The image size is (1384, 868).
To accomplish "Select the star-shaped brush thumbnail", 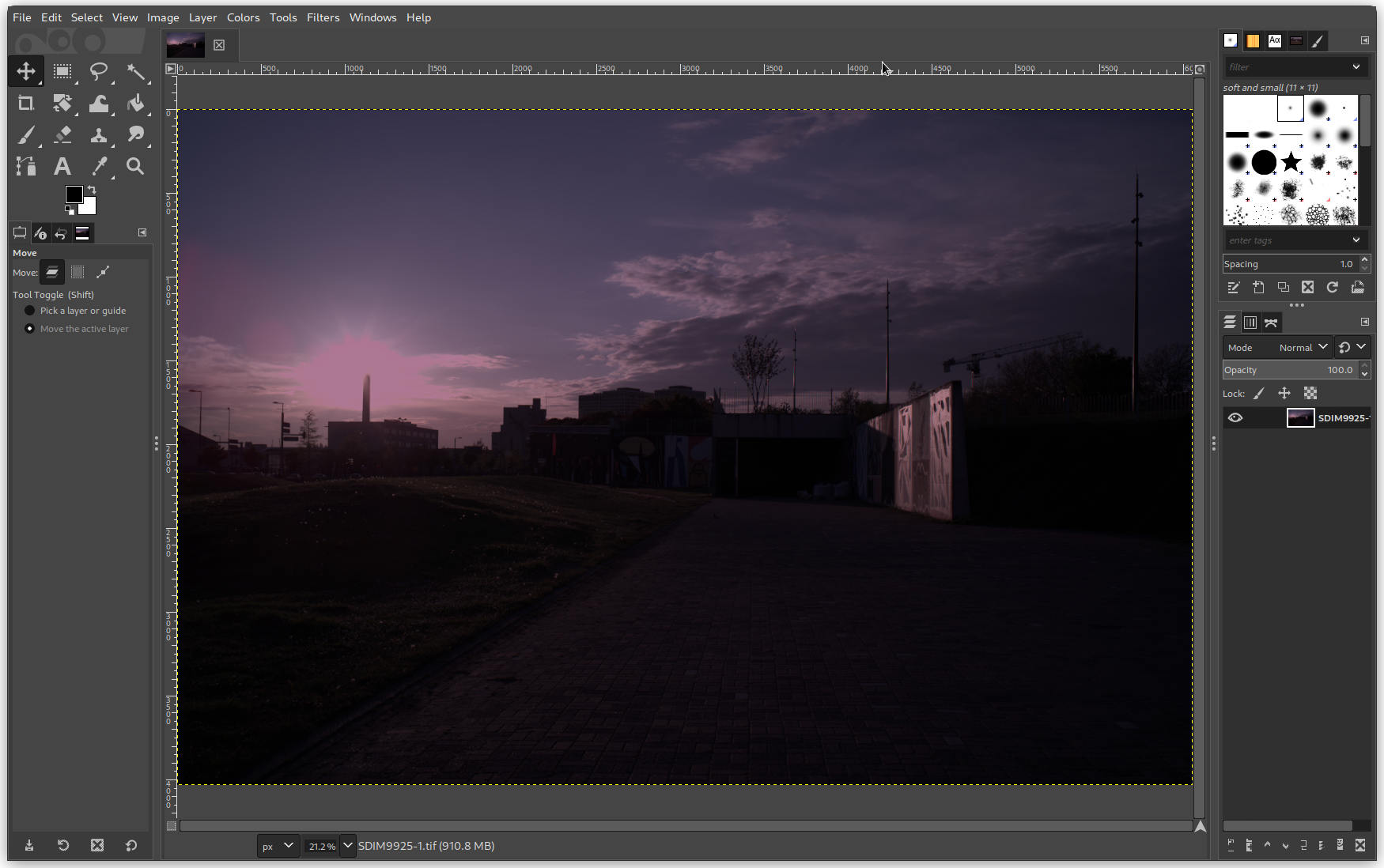I will point(1291,162).
